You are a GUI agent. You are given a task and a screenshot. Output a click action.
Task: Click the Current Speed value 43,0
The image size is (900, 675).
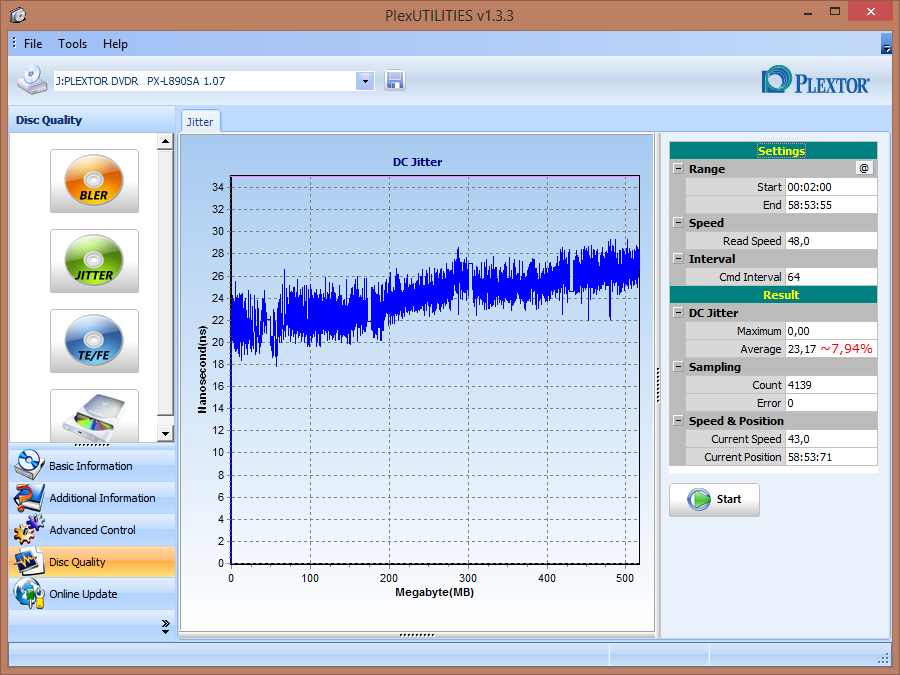point(831,439)
